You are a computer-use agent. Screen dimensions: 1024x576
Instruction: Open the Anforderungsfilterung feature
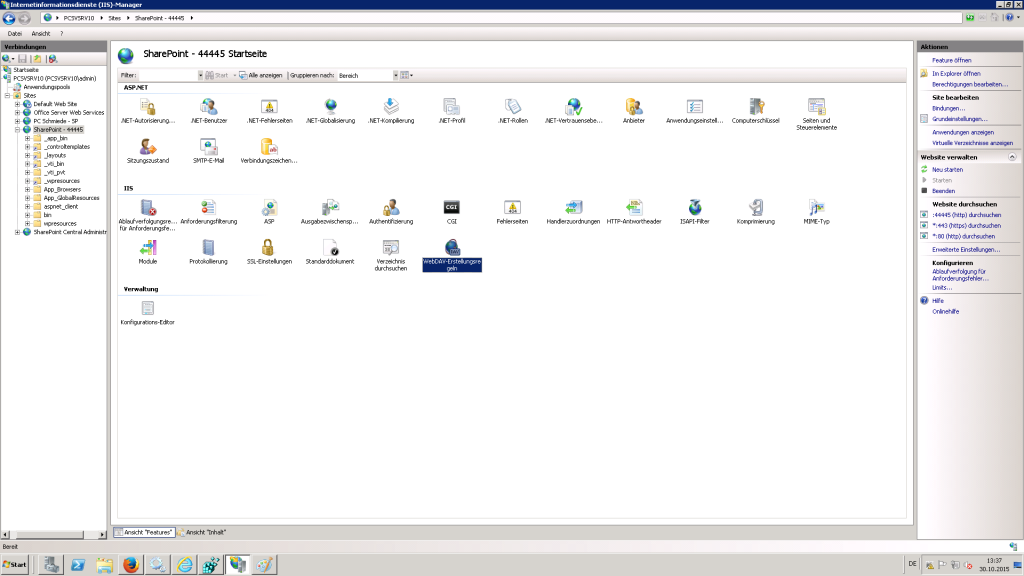point(208,212)
